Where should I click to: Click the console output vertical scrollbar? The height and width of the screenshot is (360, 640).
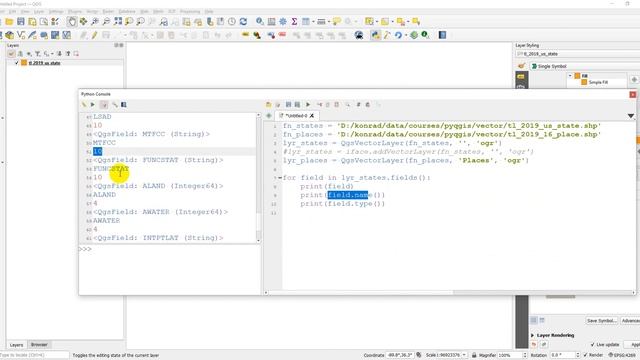pos(258,178)
